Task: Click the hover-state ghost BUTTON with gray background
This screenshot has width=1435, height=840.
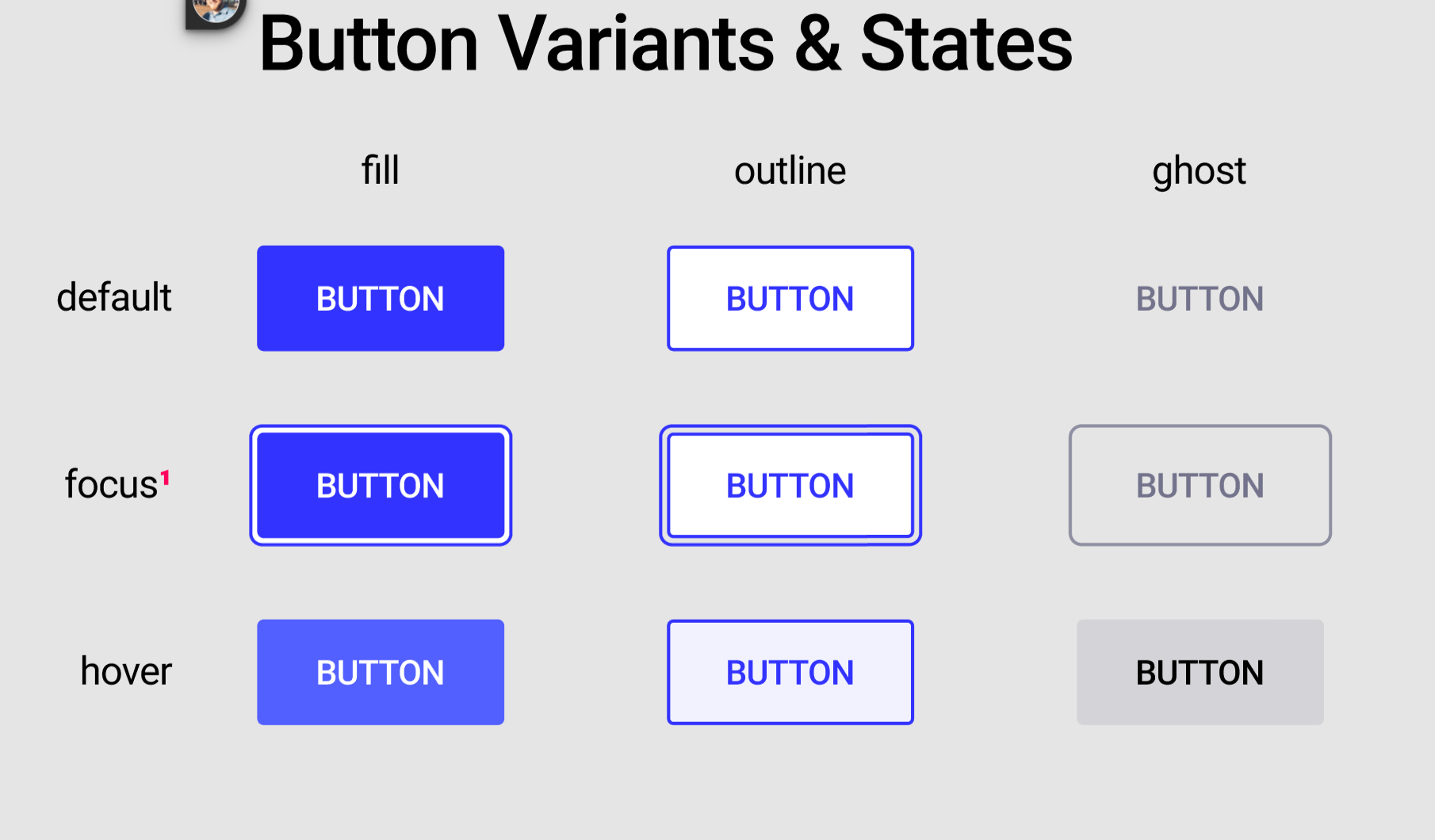Action: 1200,672
